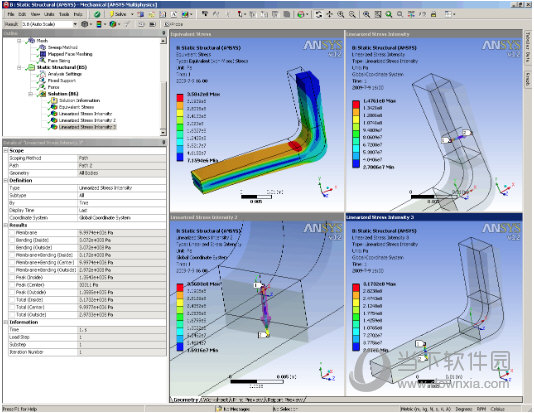The height and width of the screenshot is (413, 534).
Task: Click the Coordinate System value field
Action: (122, 218)
